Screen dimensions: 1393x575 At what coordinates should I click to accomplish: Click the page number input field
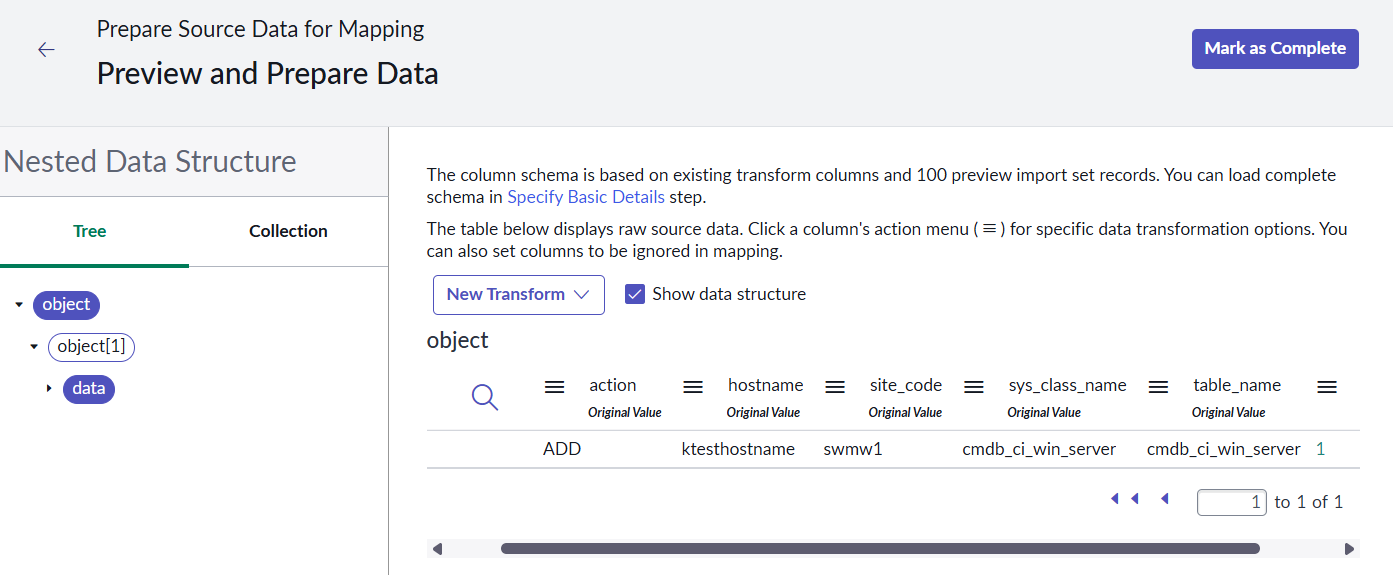(1231, 502)
